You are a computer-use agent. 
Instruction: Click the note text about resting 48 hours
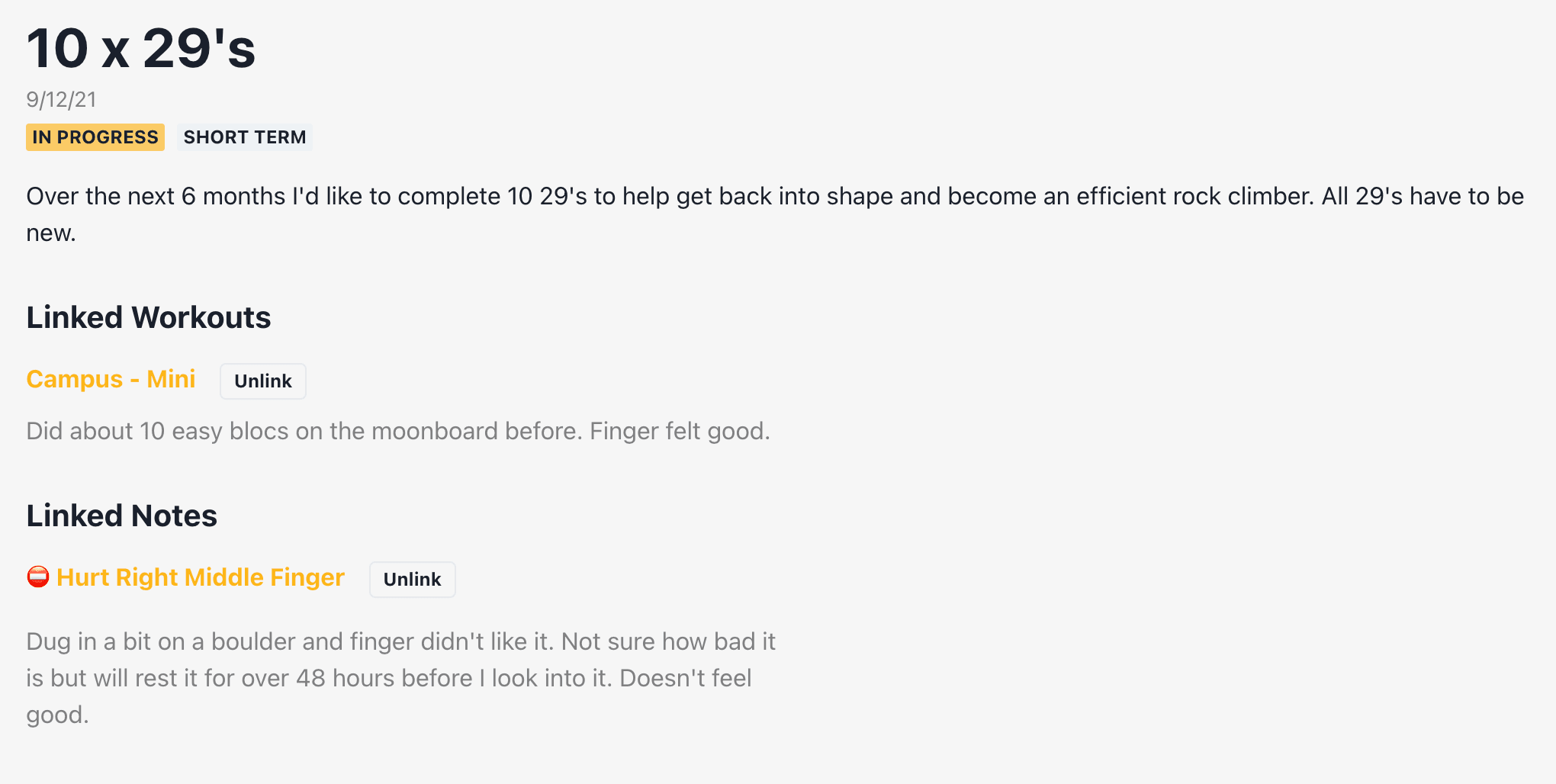click(400, 678)
